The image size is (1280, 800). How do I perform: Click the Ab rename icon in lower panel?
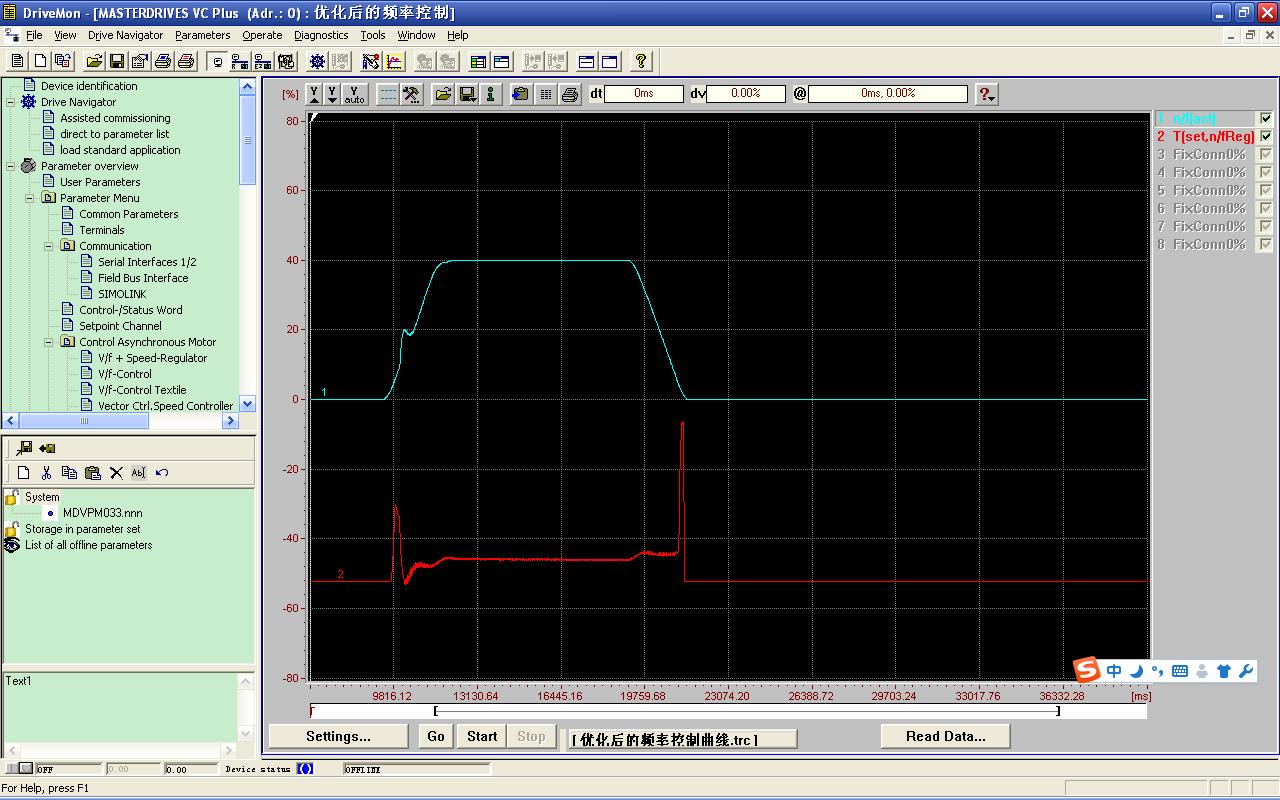[138, 473]
